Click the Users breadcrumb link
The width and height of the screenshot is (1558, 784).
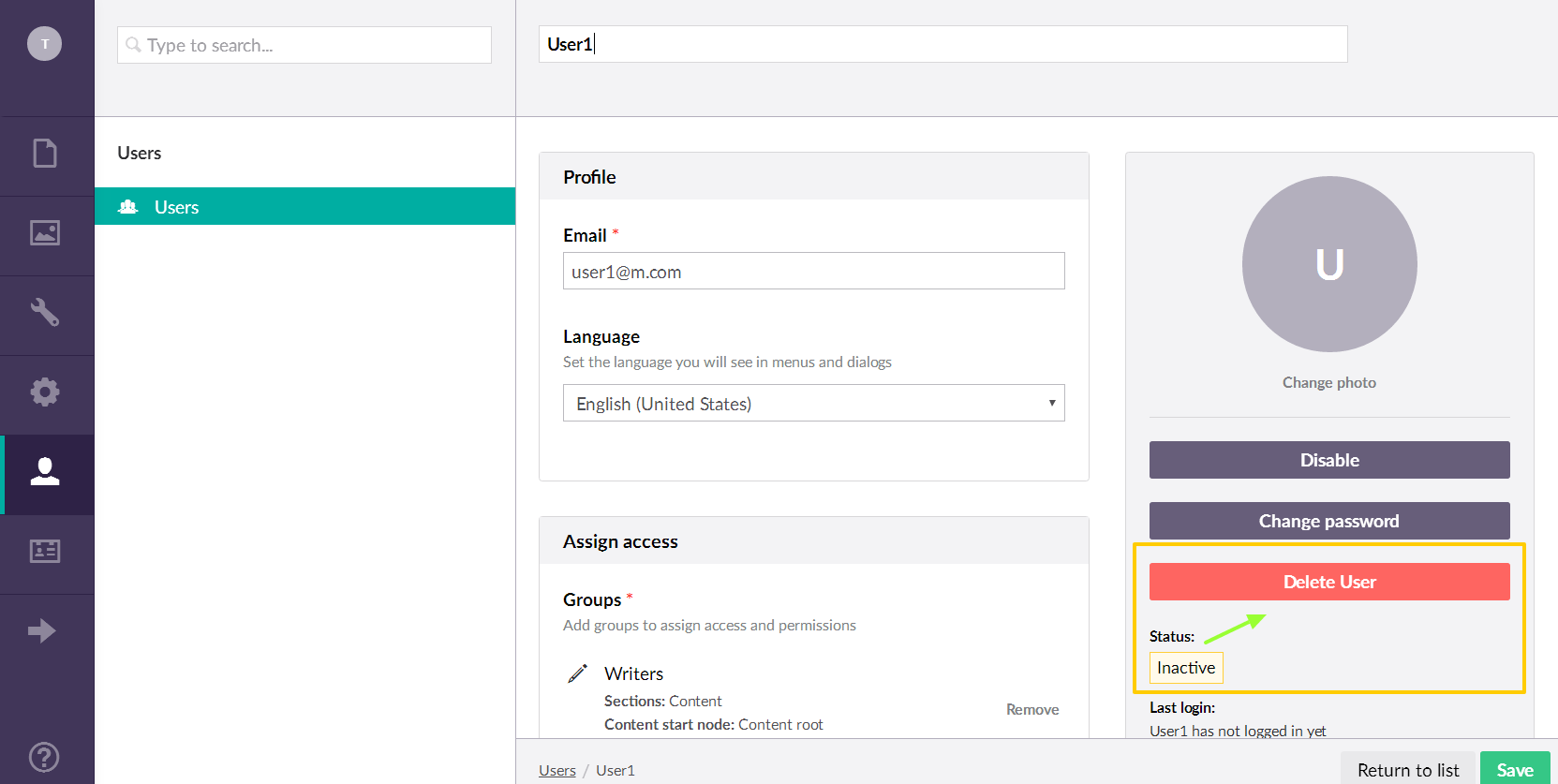pos(556,770)
